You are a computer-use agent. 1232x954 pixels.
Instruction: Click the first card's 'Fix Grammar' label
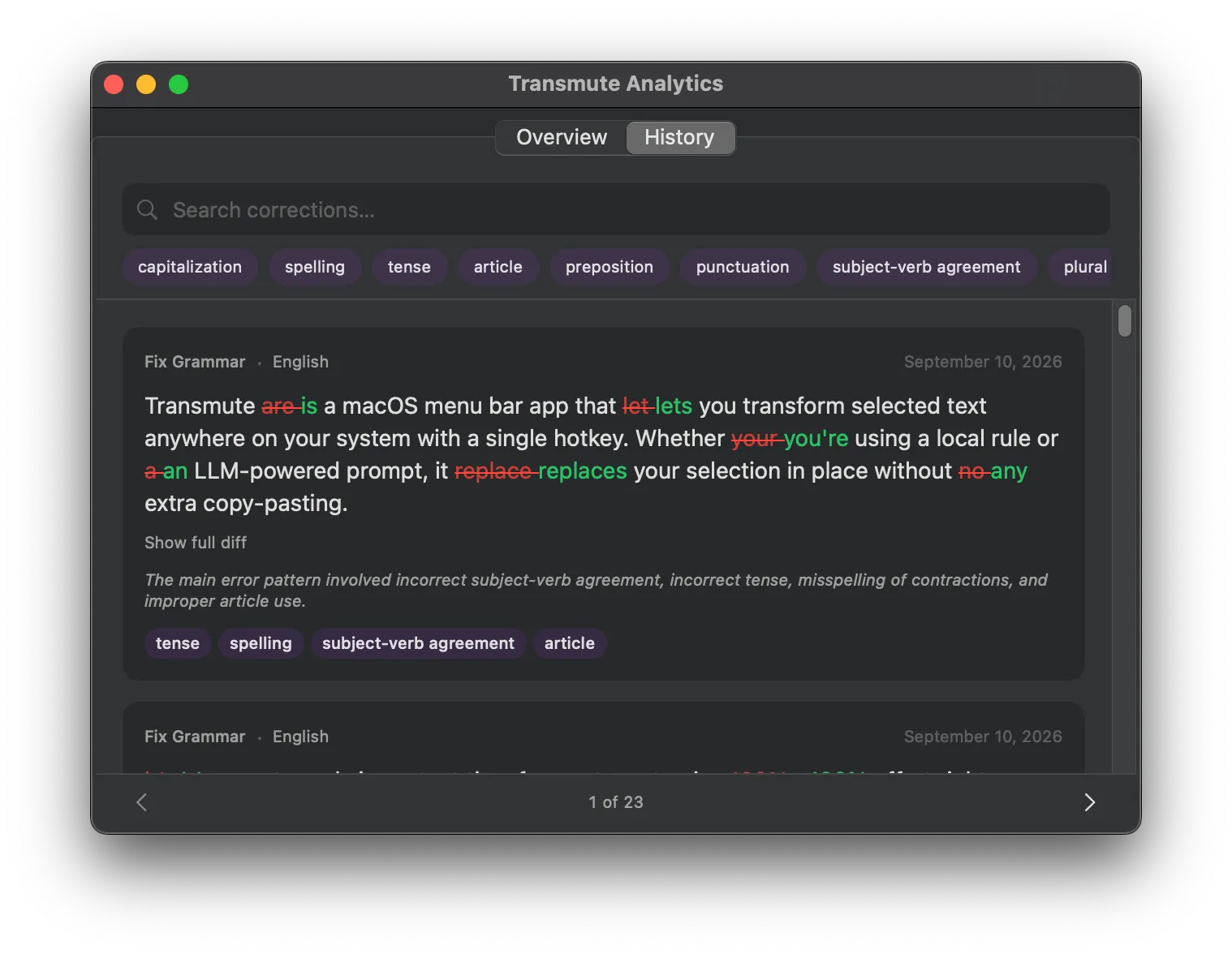(x=195, y=362)
